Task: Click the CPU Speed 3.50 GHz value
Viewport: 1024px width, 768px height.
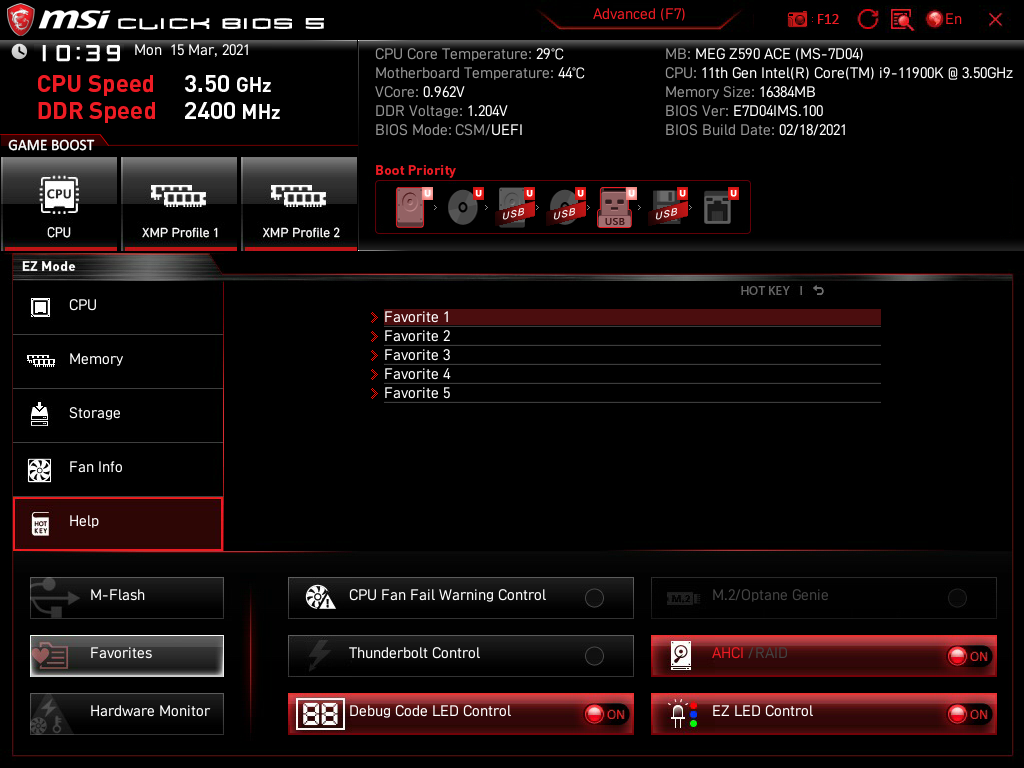Action: [227, 84]
